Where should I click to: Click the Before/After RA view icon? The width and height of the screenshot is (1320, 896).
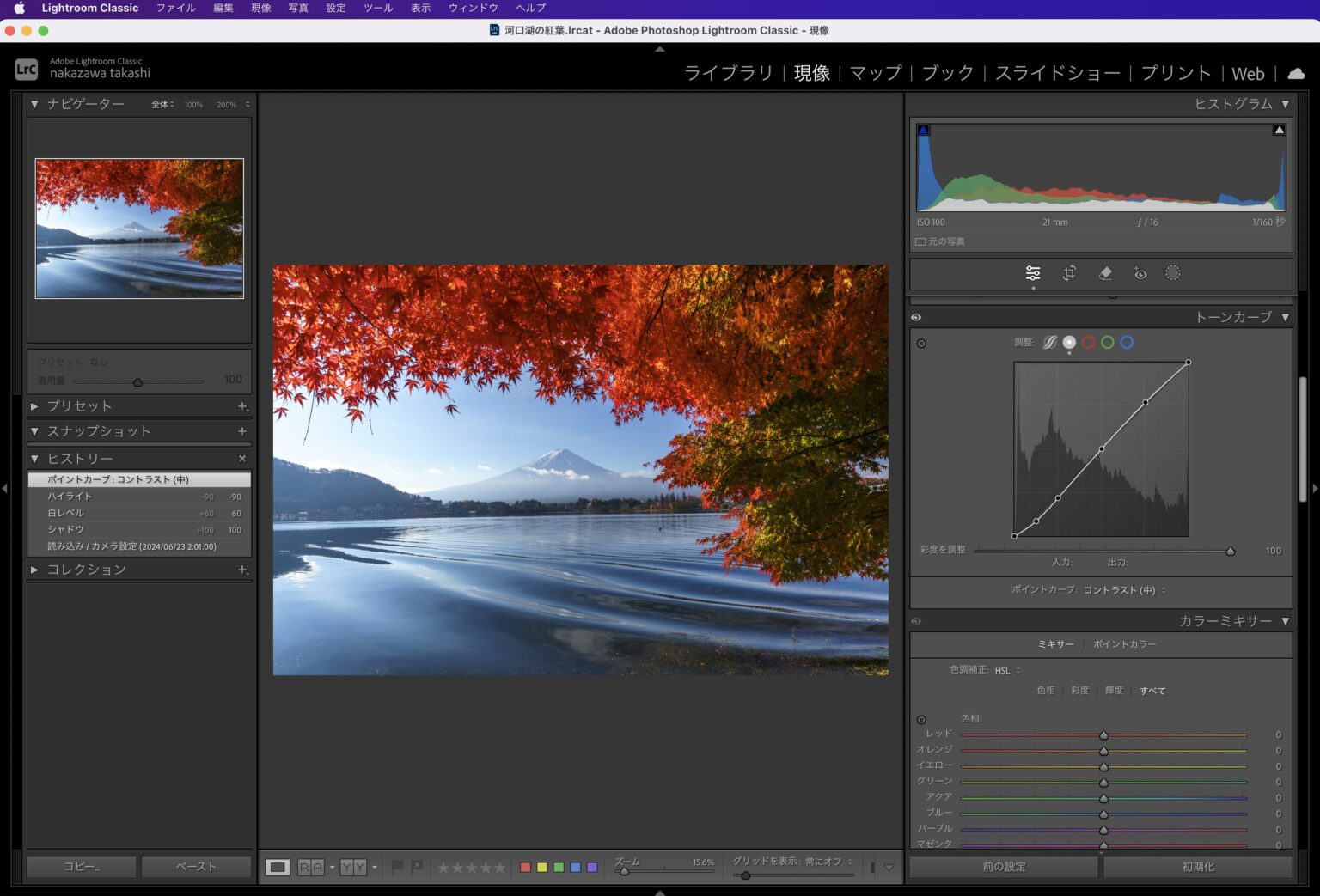click(310, 868)
